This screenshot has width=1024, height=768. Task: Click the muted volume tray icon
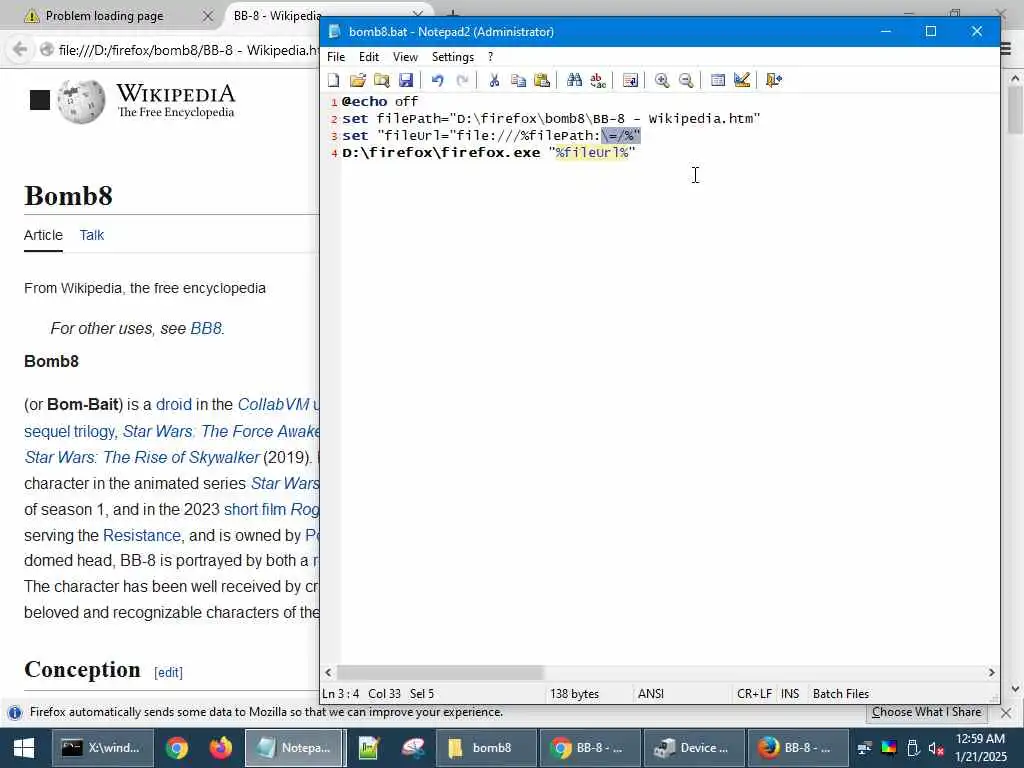(936, 748)
